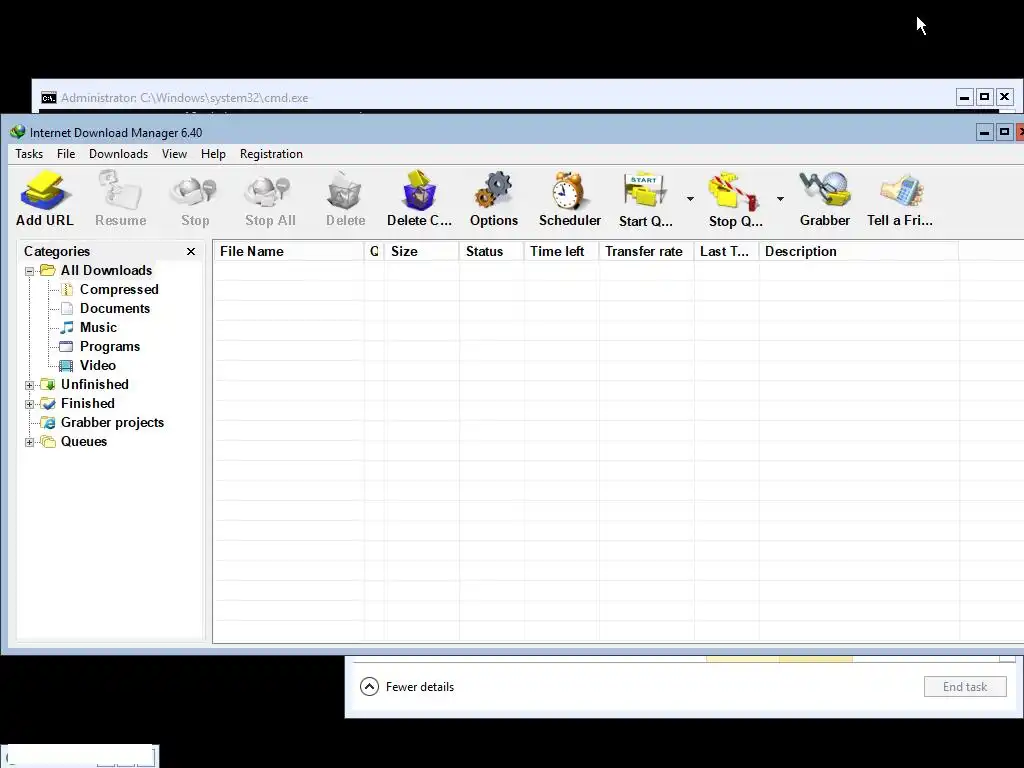Click the Q column header
Screen dimensions: 1024x768
(x=374, y=251)
